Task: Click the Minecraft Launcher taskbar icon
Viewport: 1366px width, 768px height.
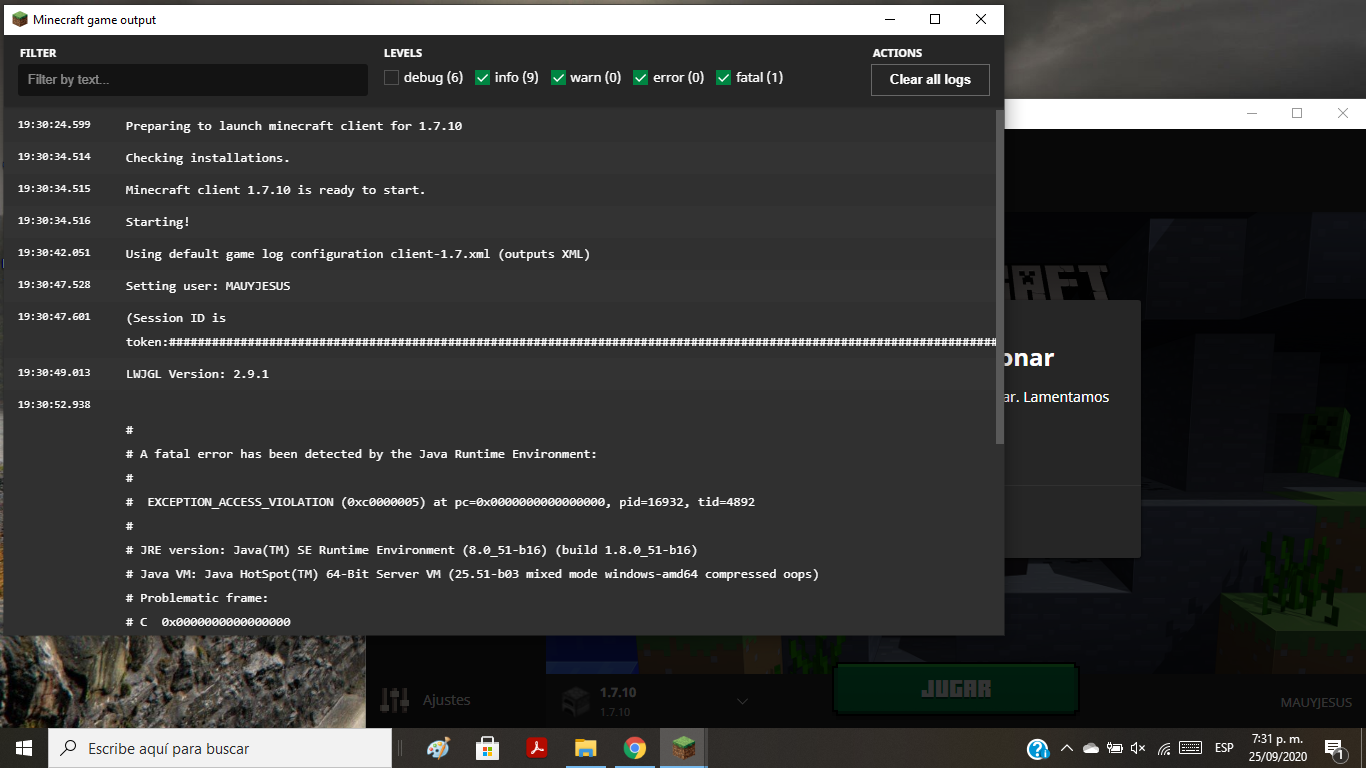Action: 684,748
